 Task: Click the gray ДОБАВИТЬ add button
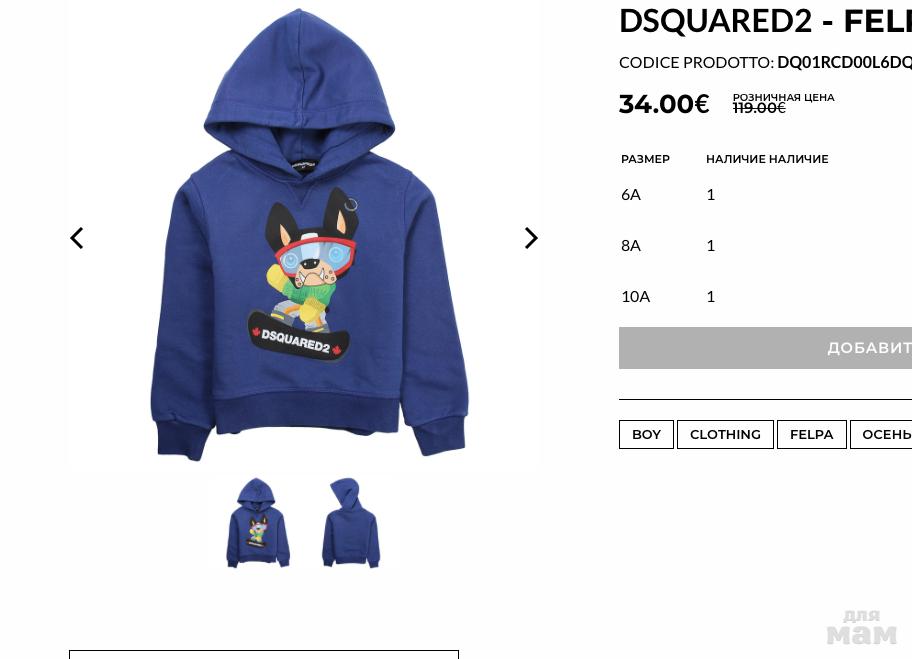coord(765,348)
